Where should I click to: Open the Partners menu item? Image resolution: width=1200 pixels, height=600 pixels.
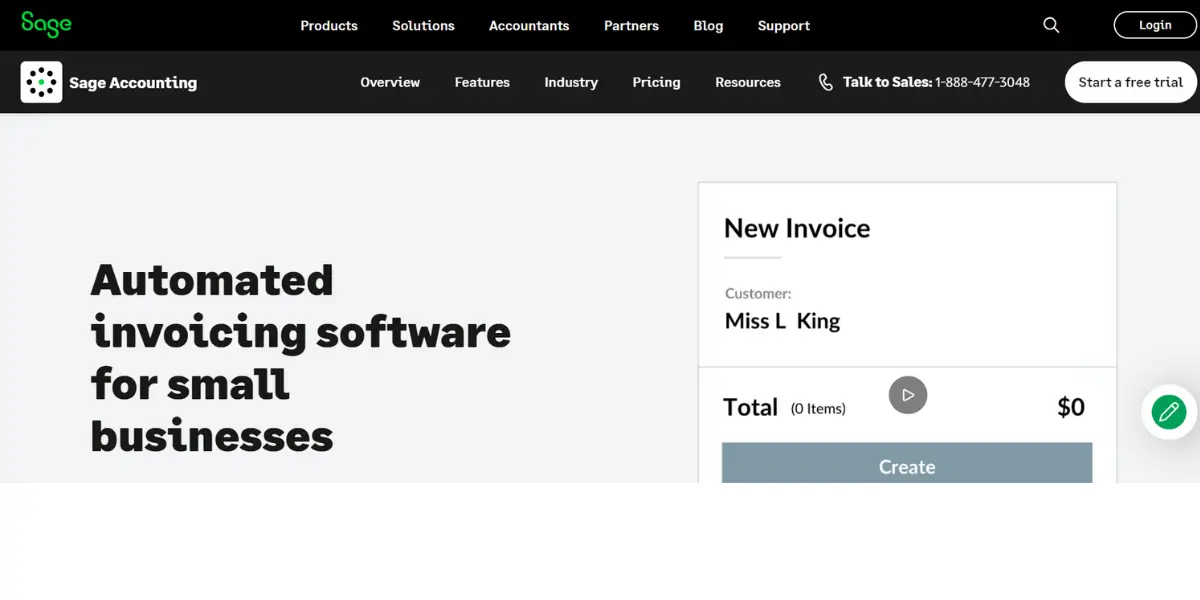[631, 26]
